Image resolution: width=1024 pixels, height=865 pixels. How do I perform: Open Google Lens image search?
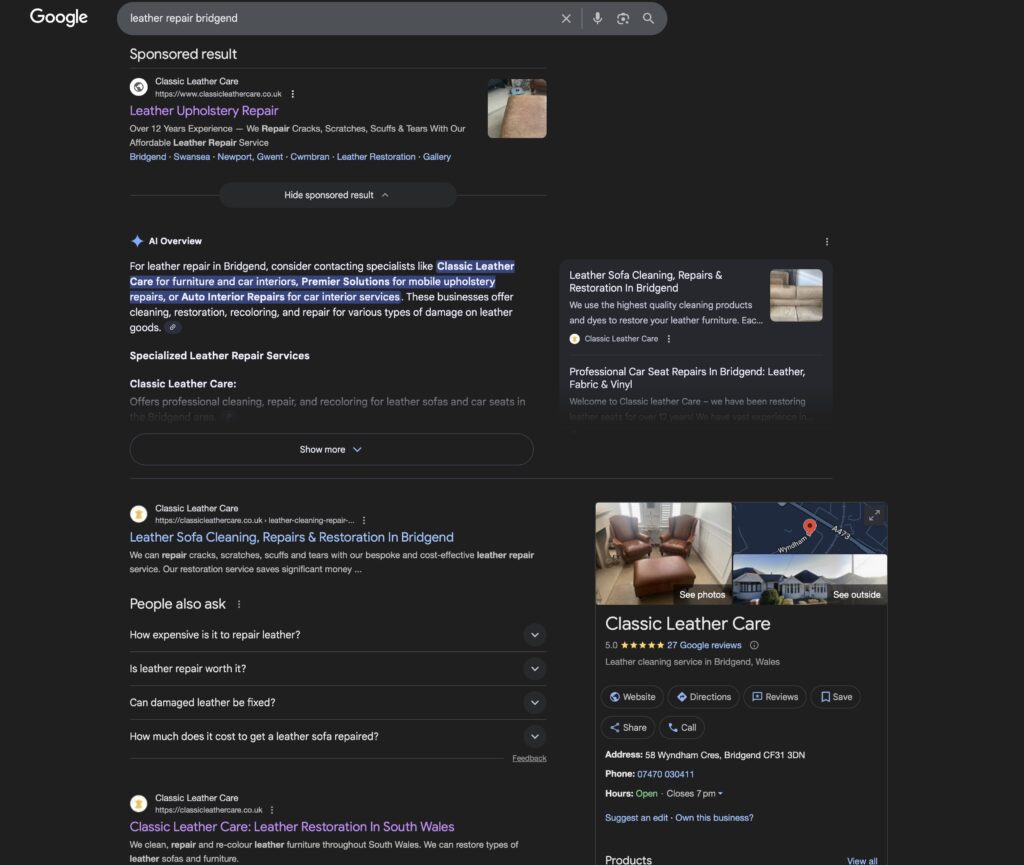tap(623, 18)
